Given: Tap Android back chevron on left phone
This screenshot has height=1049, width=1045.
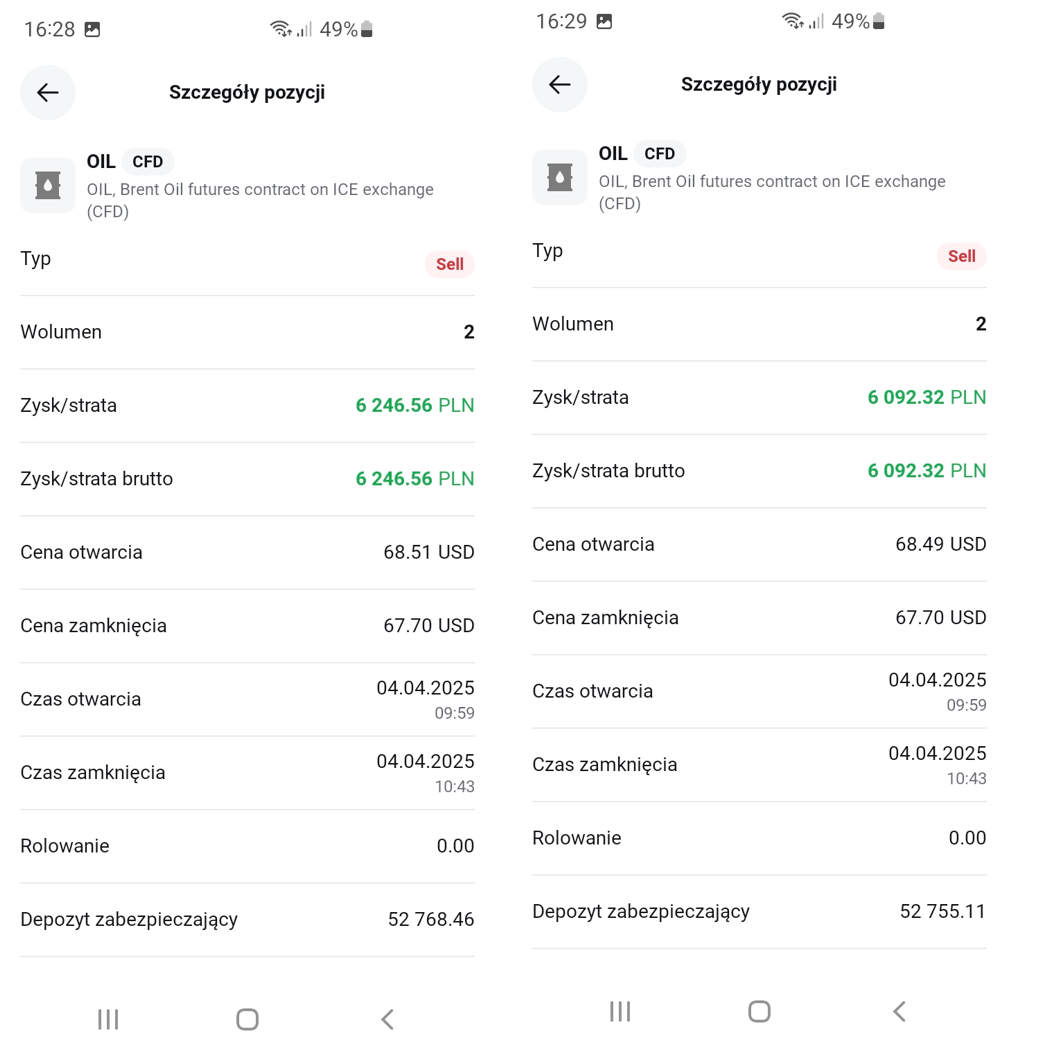Looking at the screenshot, I should coord(387,1020).
